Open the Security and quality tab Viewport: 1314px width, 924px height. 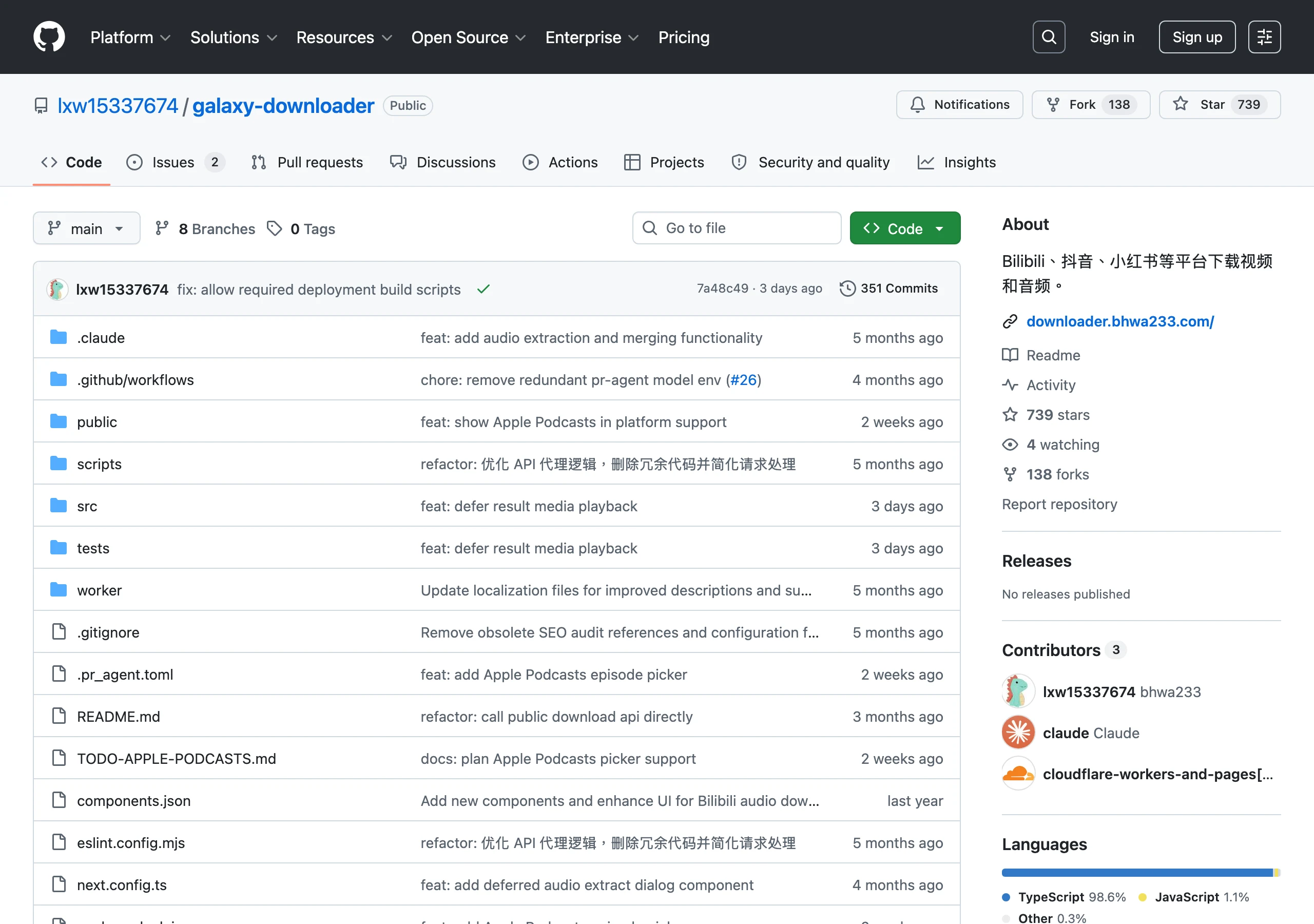(810, 162)
